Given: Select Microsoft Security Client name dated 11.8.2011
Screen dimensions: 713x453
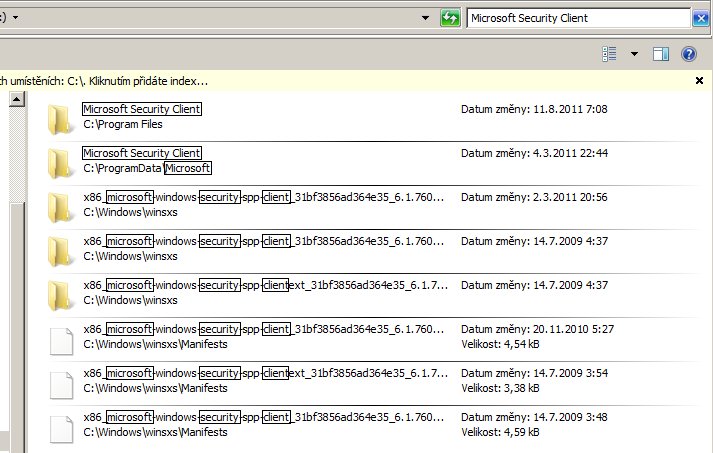Looking at the screenshot, I should pyautogui.click(x=142, y=109).
